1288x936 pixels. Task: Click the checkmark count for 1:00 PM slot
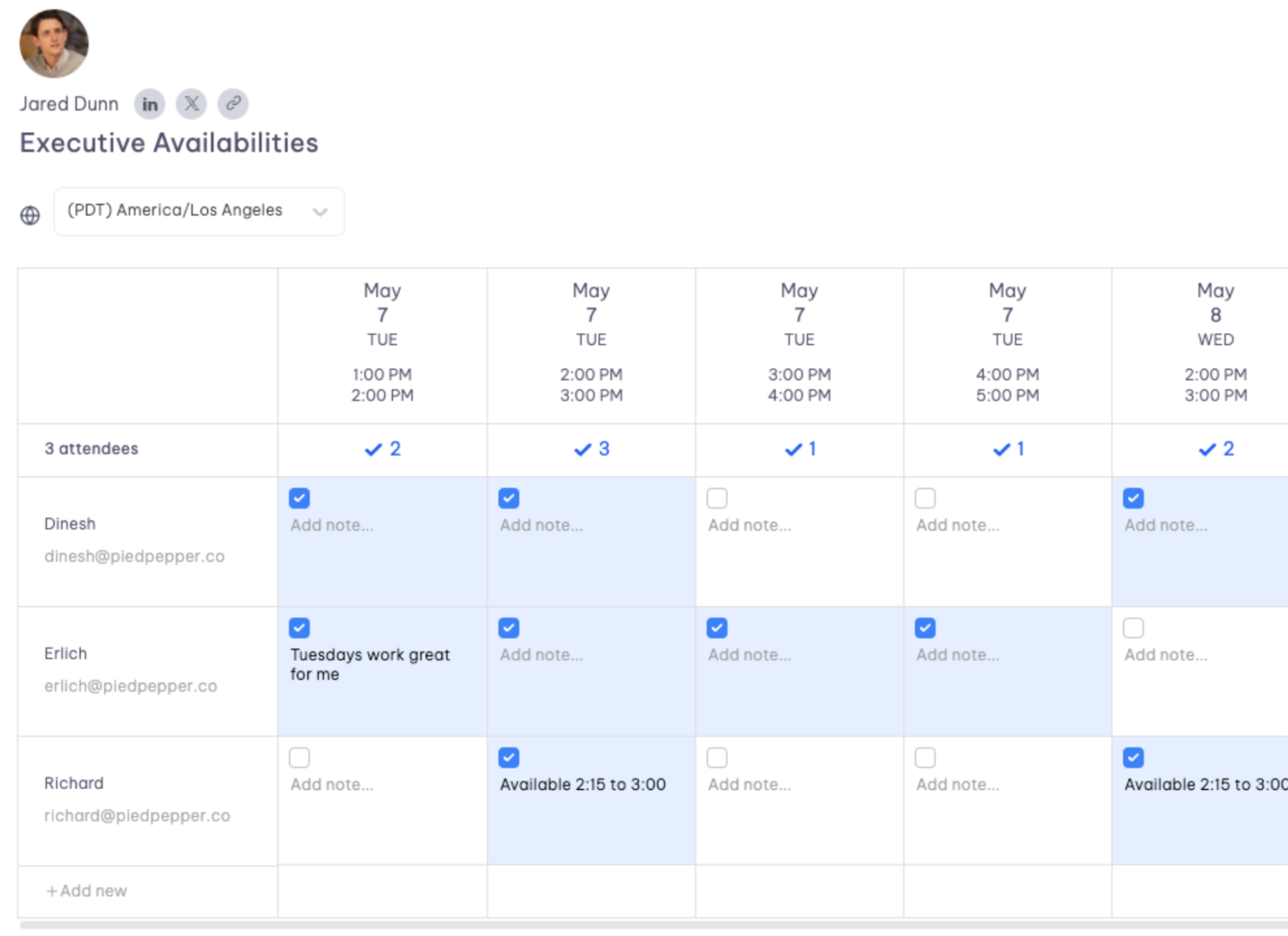coord(383,449)
